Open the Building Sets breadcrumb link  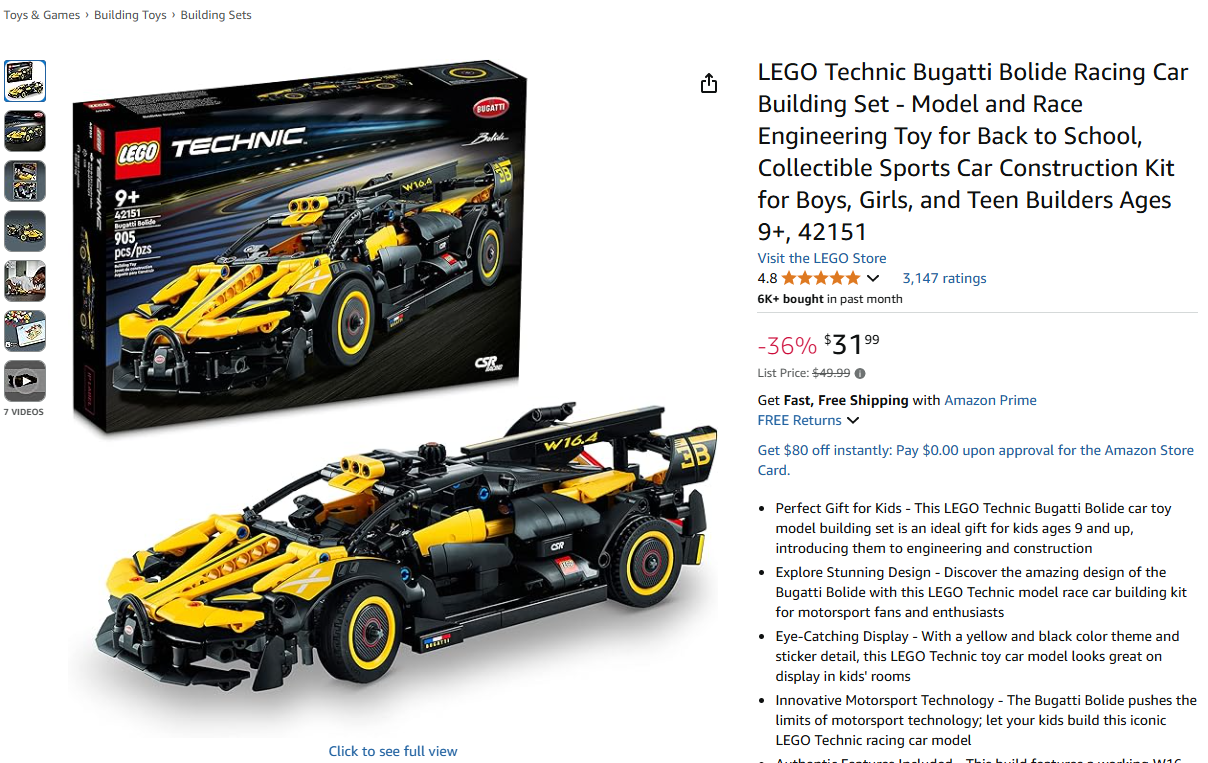click(x=216, y=15)
